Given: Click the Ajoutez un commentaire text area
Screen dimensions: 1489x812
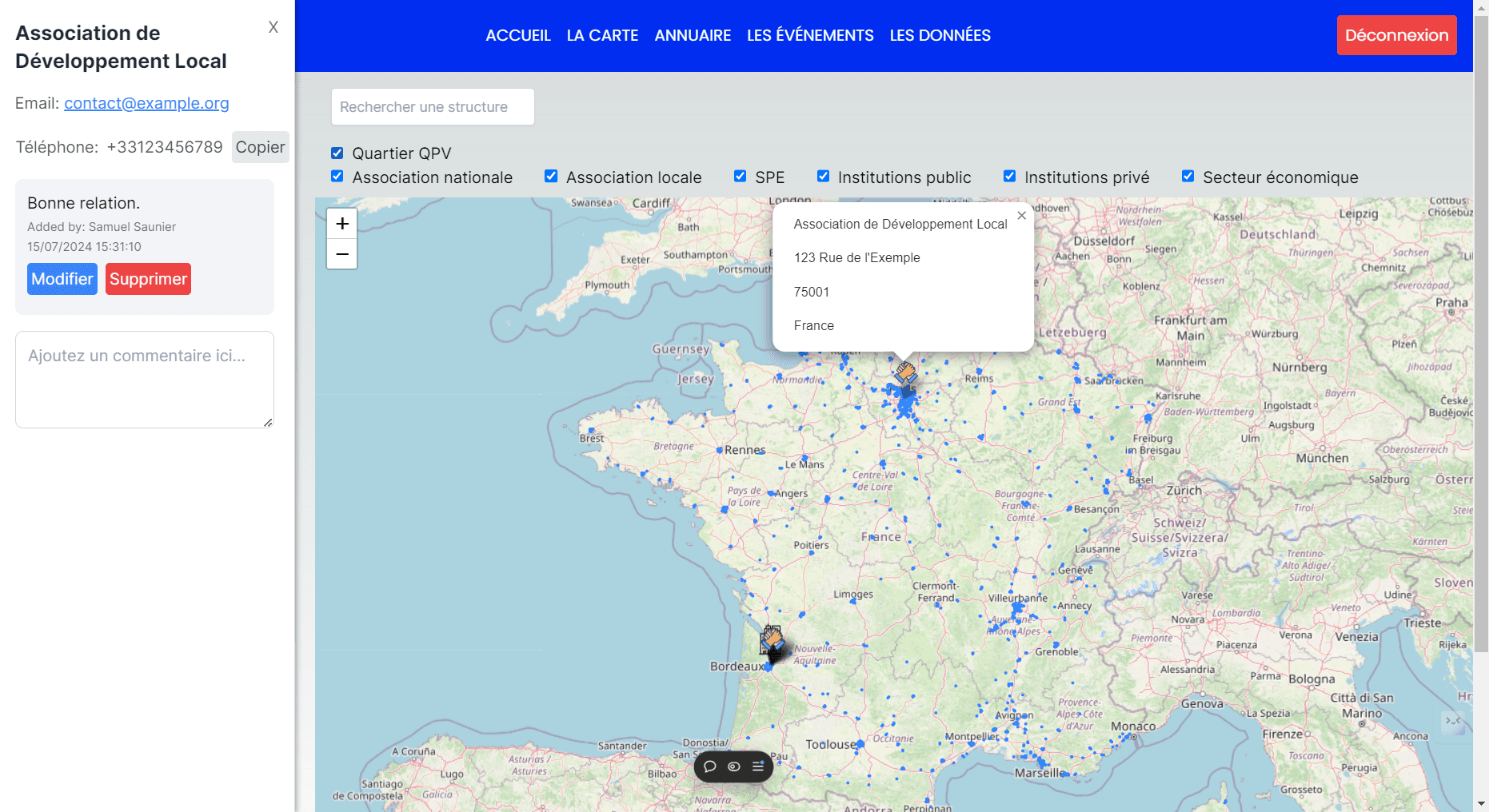Looking at the screenshot, I should tap(145, 380).
